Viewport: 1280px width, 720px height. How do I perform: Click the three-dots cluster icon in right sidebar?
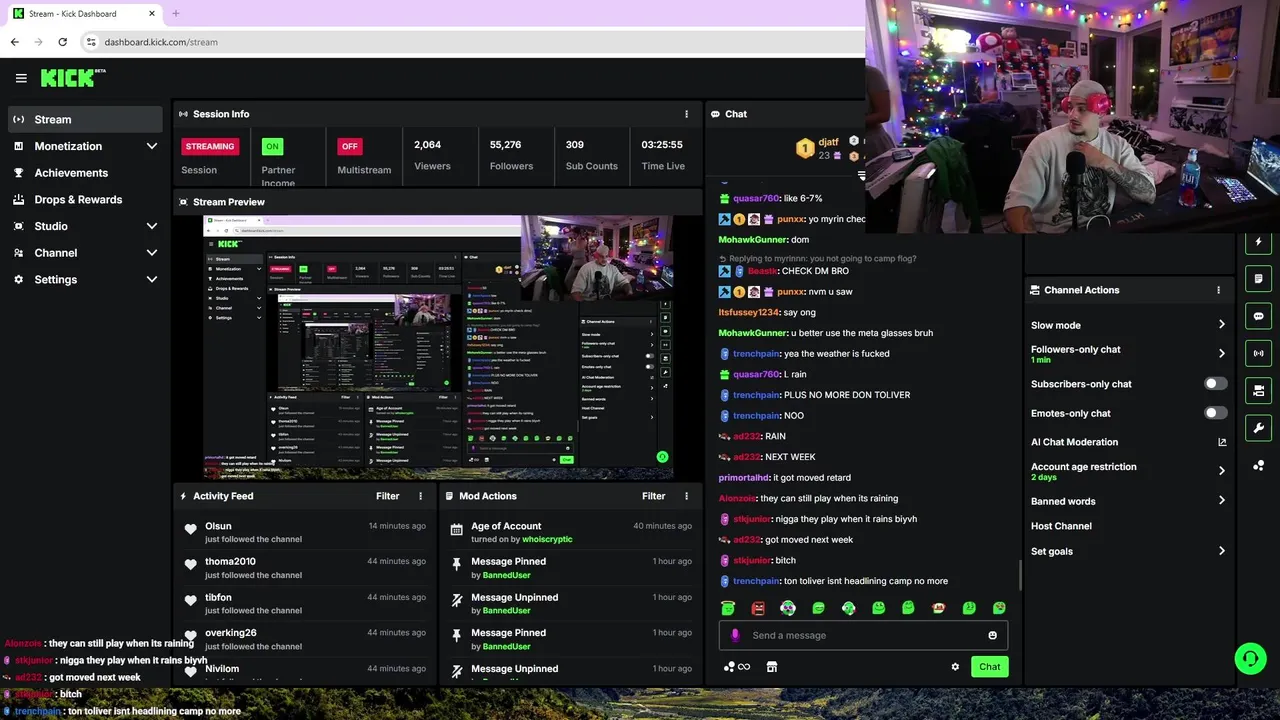(x=1258, y=465)
